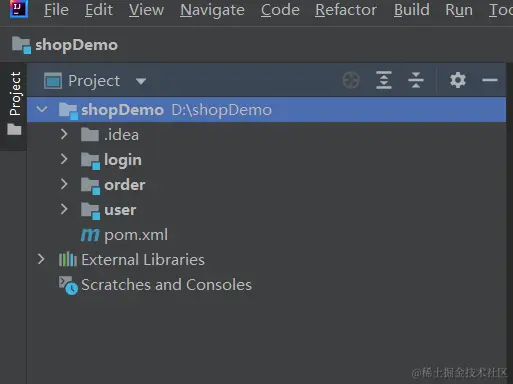Click the Select Opened File locate icon
The width and height of the screenshot is (513, 384).
351,80
